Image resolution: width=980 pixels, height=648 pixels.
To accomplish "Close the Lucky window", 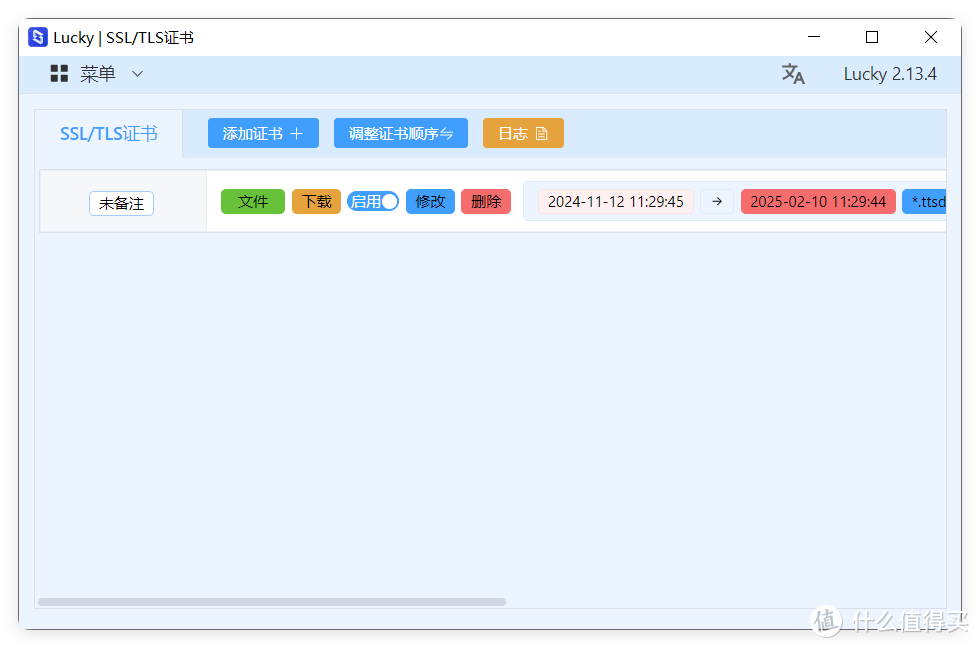I will coord(931,37).
